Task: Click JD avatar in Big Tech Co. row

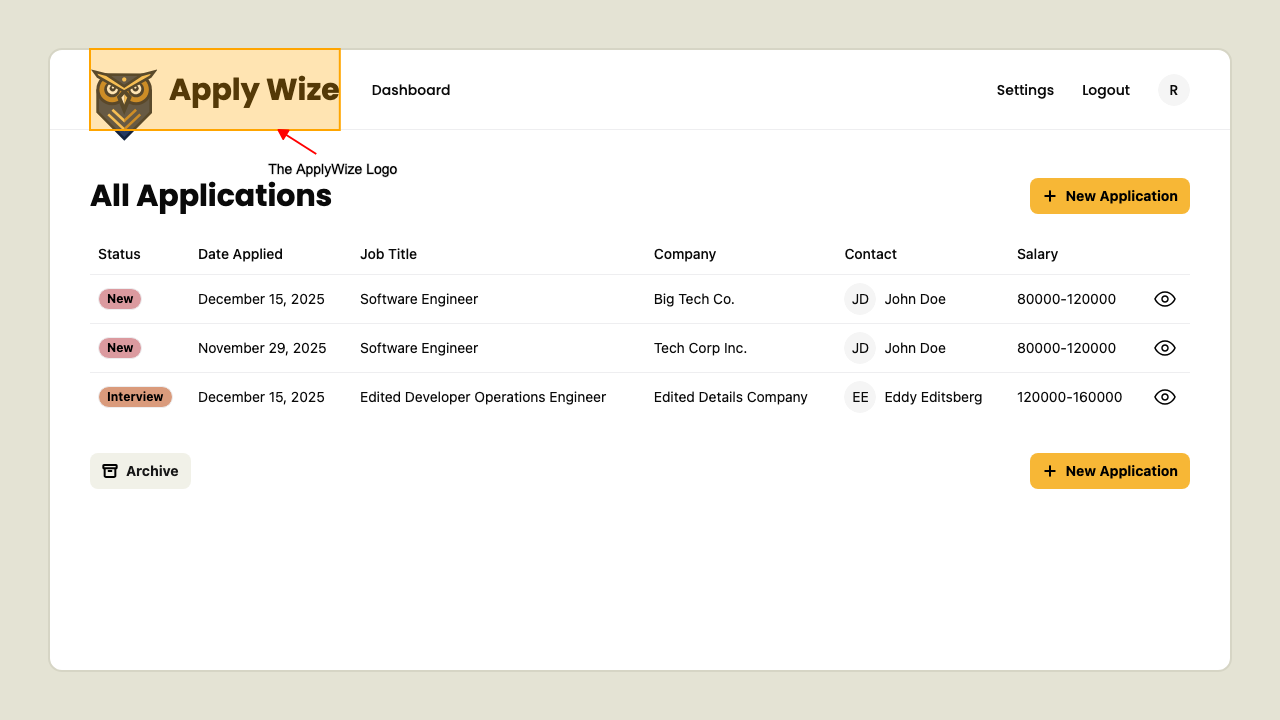Action: [860, 299]
